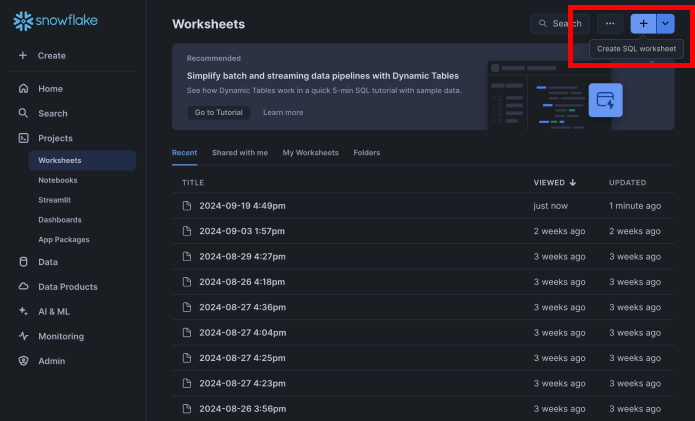Click the Data Products label
The width and height of the screenshot is (695, 421).
[x=68, y=287]
